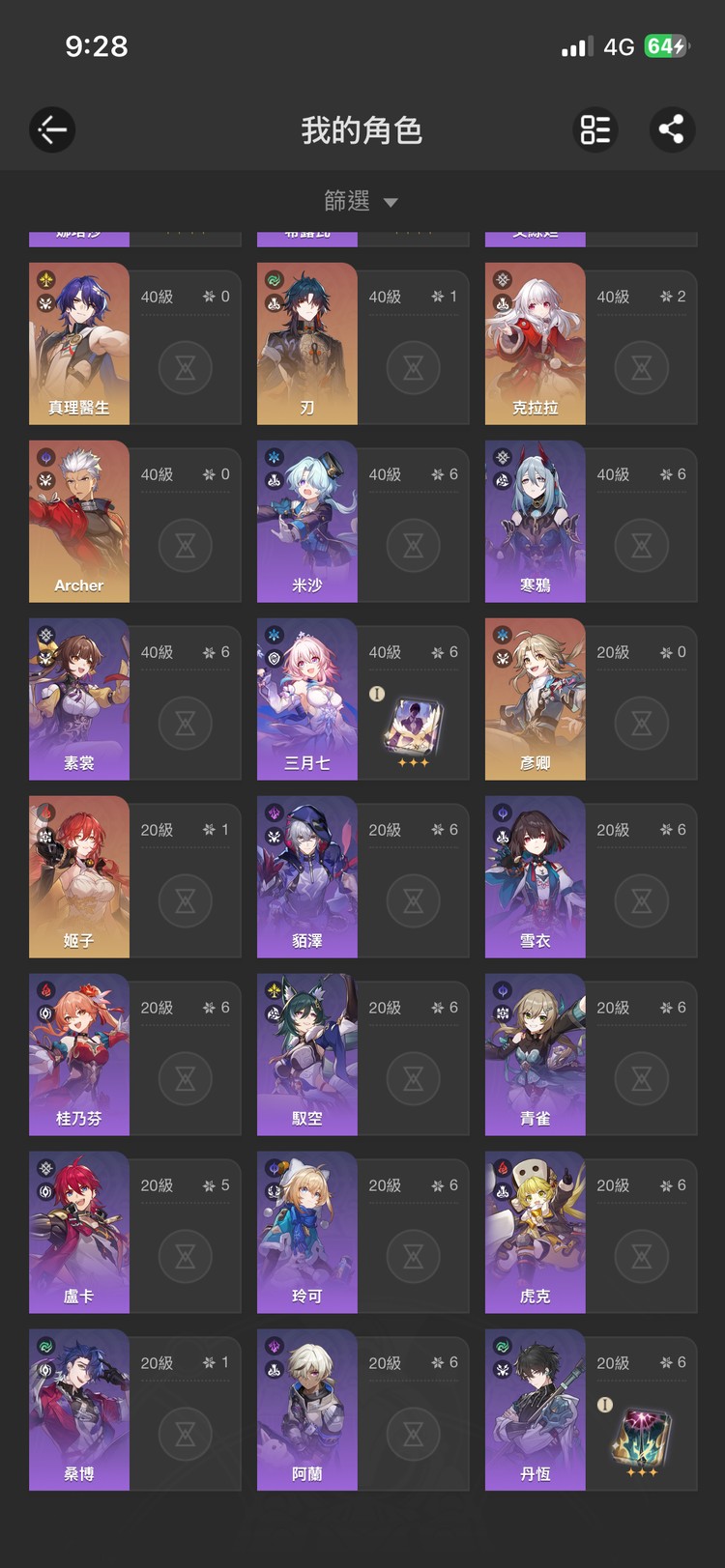Viewport: 725px width, 1568px height.
Task: Tap 丹恆 equipped light cone icon
Action: pyautogui.click(x=642, y=1437)
